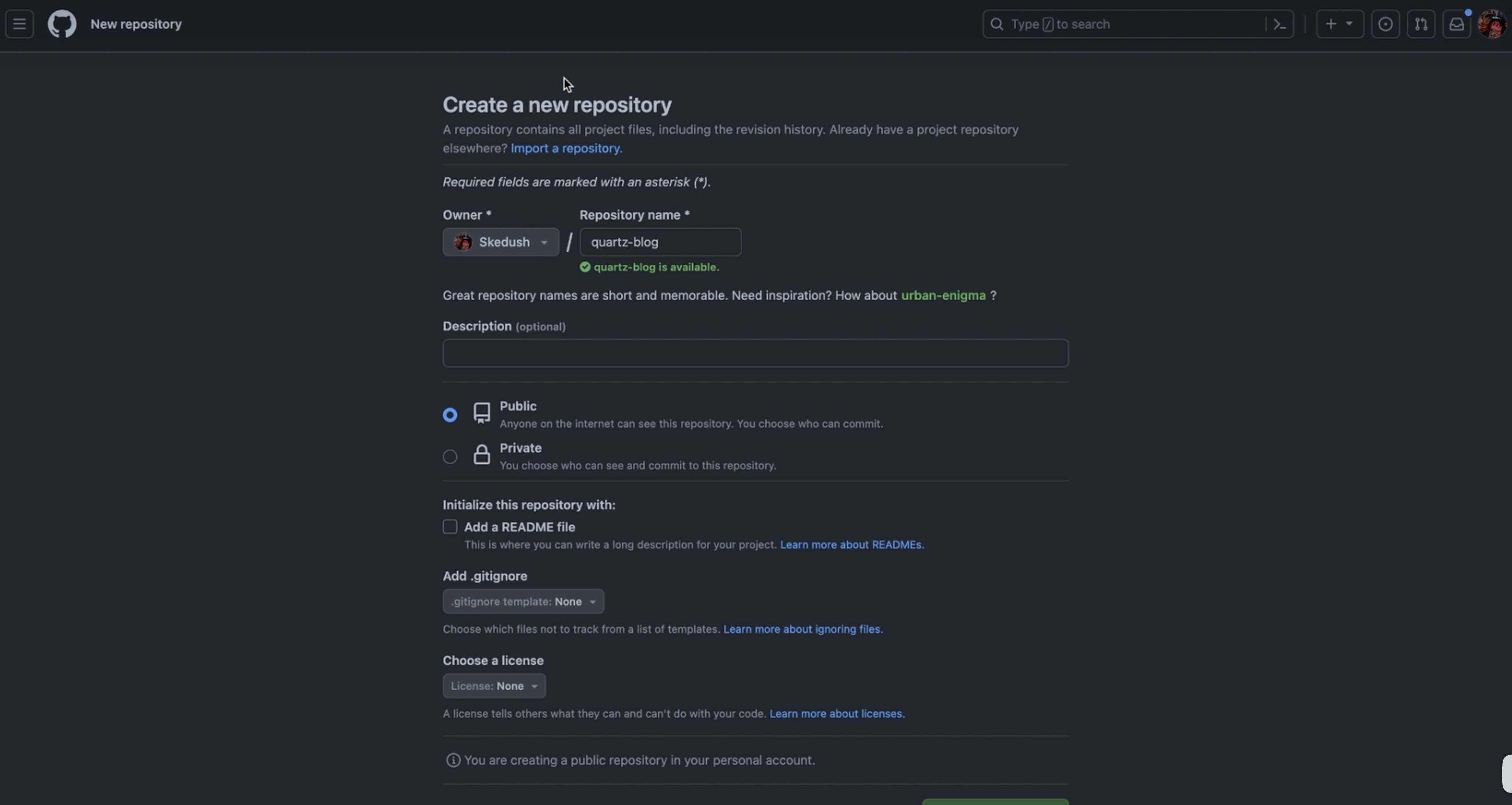1512x805 pixels.
Task: Open the Issues icon in header
Action: click(x=1385, y=24)
